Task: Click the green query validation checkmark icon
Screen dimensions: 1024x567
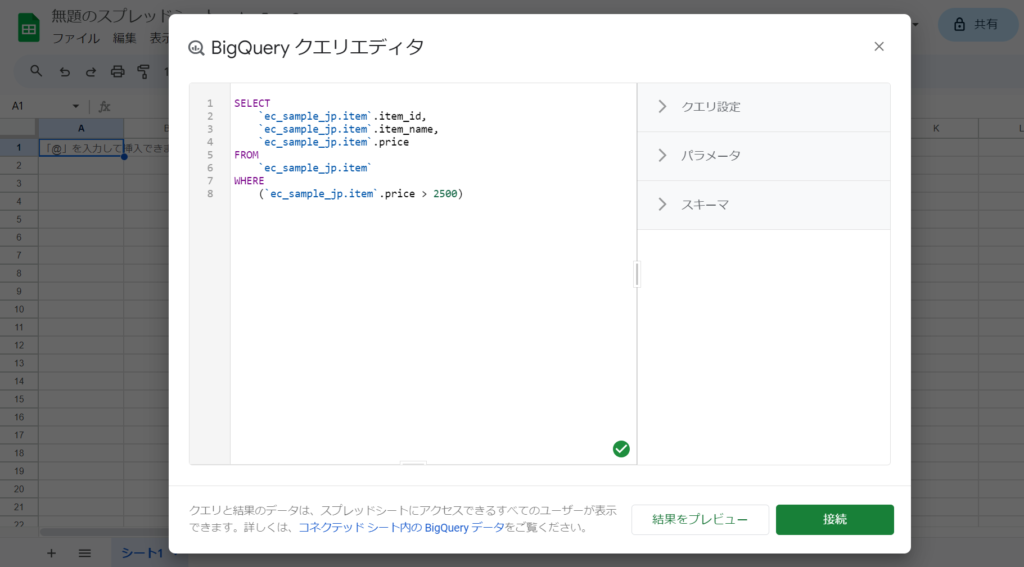Action: pos(621,449)
